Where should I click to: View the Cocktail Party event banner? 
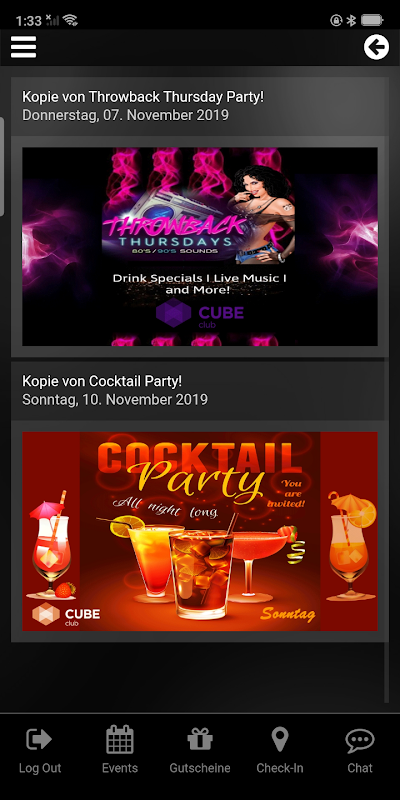coord(200,531)
